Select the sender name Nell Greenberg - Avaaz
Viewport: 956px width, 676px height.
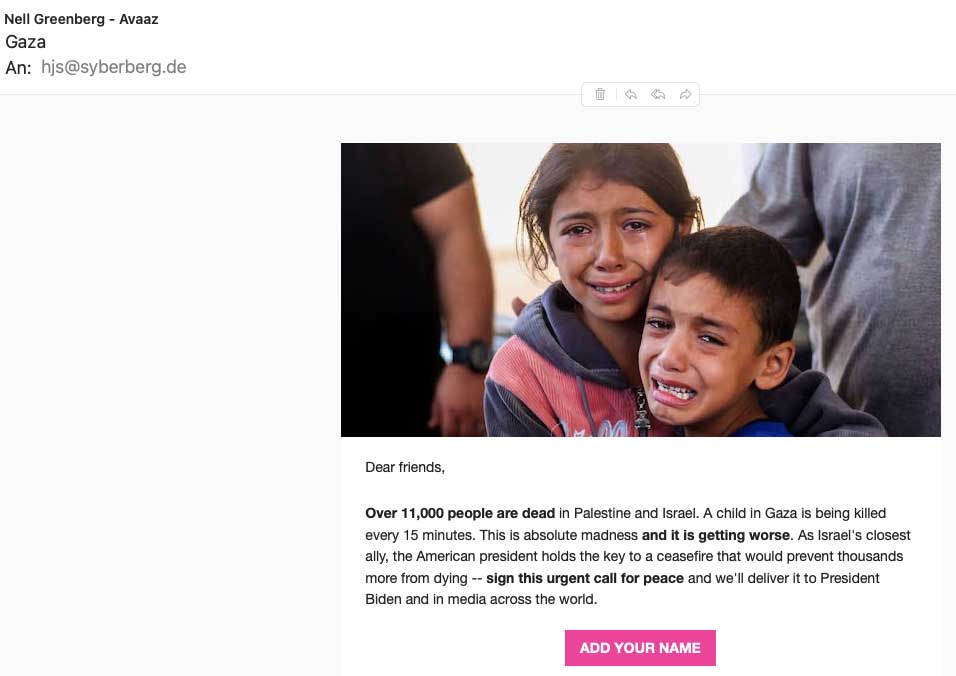[x=81, y=19]
